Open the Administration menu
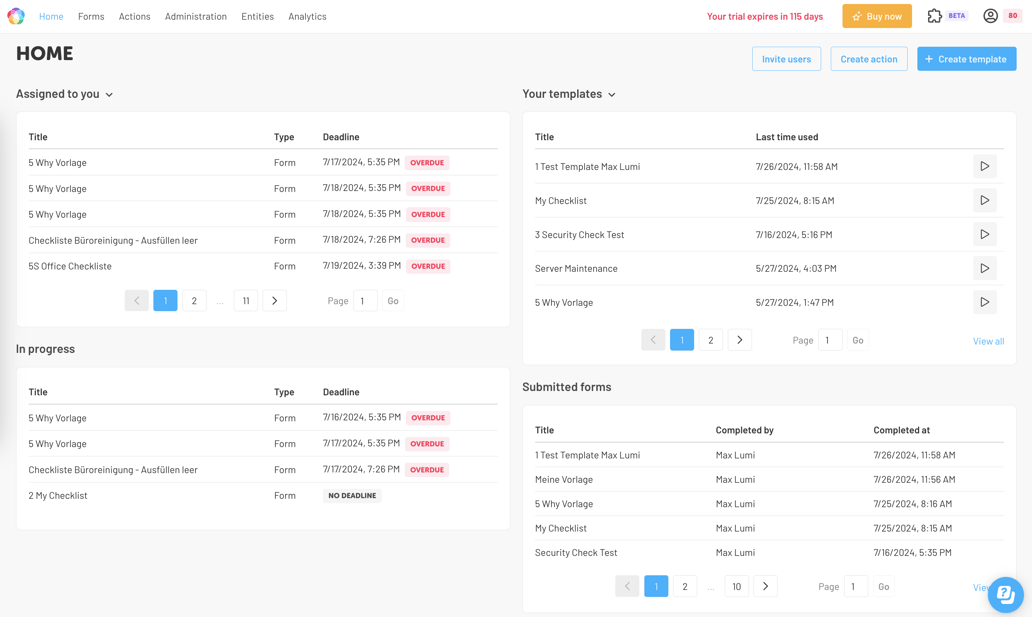The width and height of the screenshot is (1032, 617). click(195, 16)
